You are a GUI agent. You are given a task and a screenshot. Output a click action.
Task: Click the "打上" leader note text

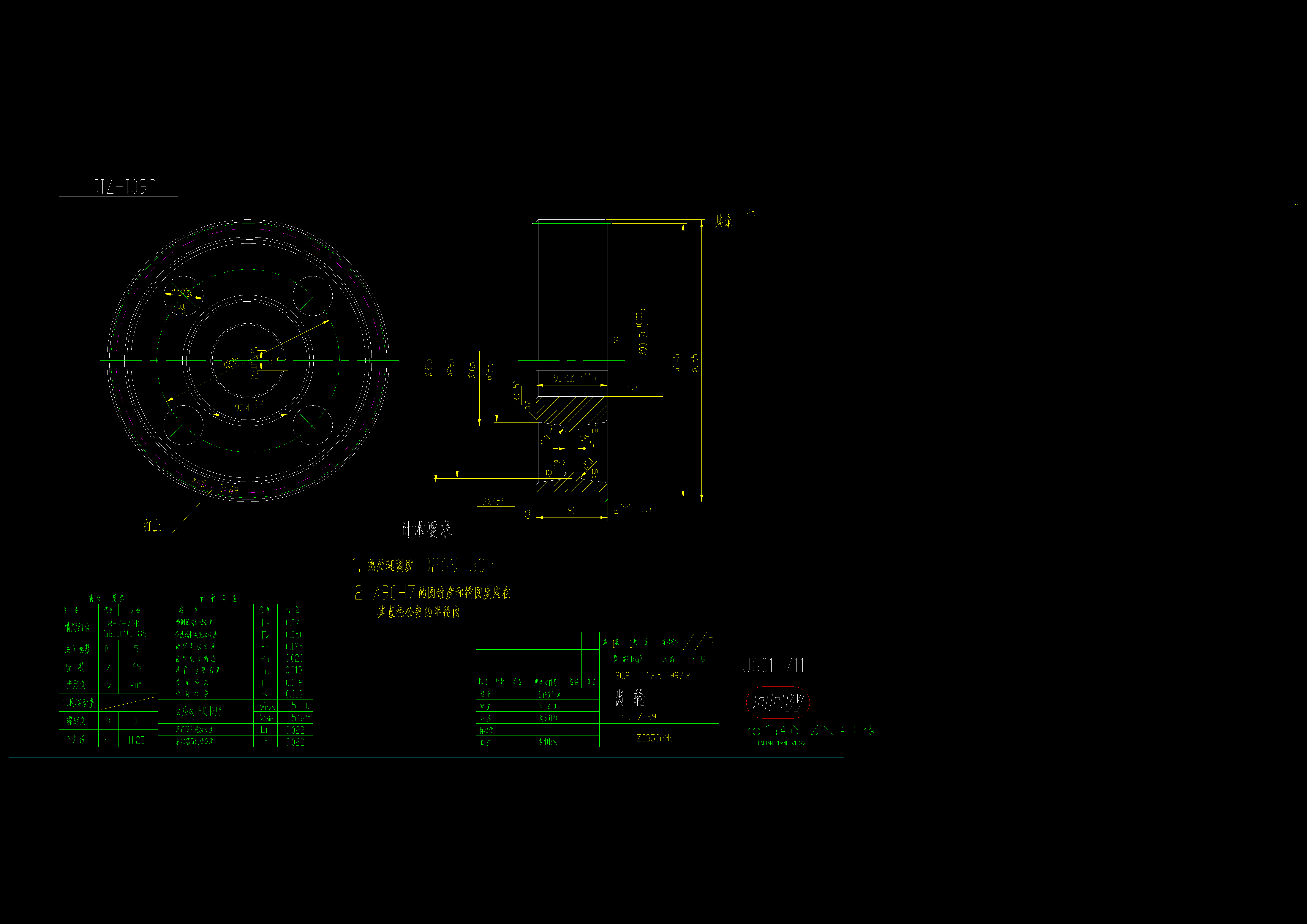tap(153, 526)
